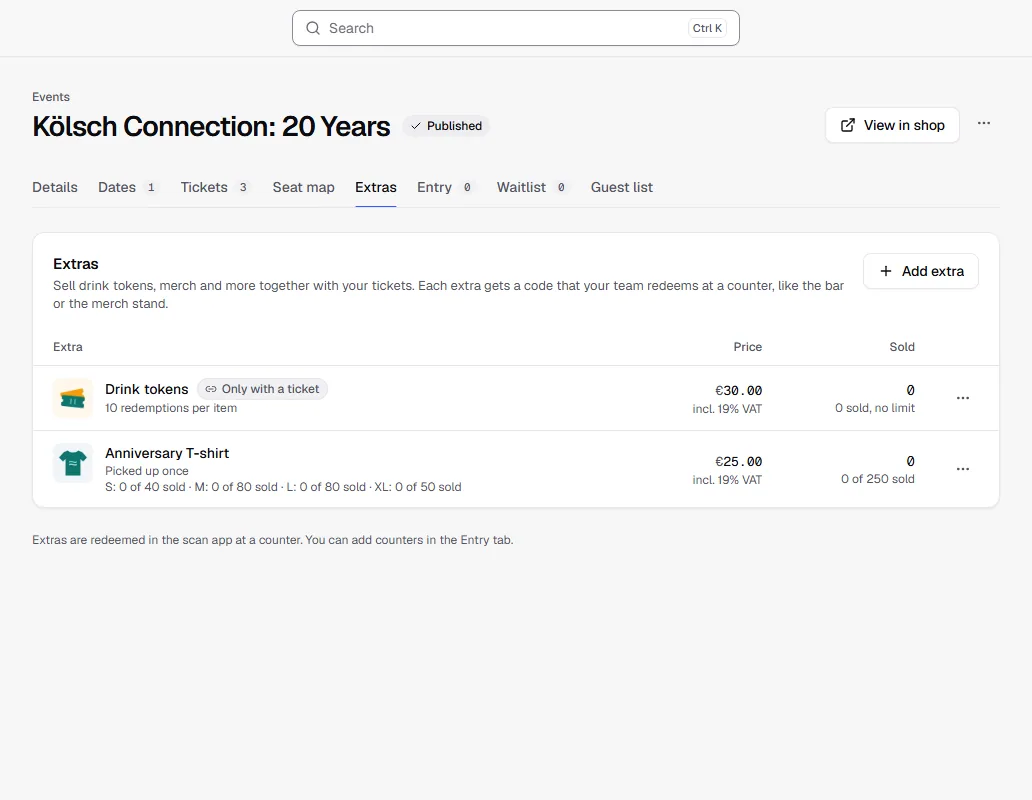Click the external link icon in View in shop

[848, 125]
